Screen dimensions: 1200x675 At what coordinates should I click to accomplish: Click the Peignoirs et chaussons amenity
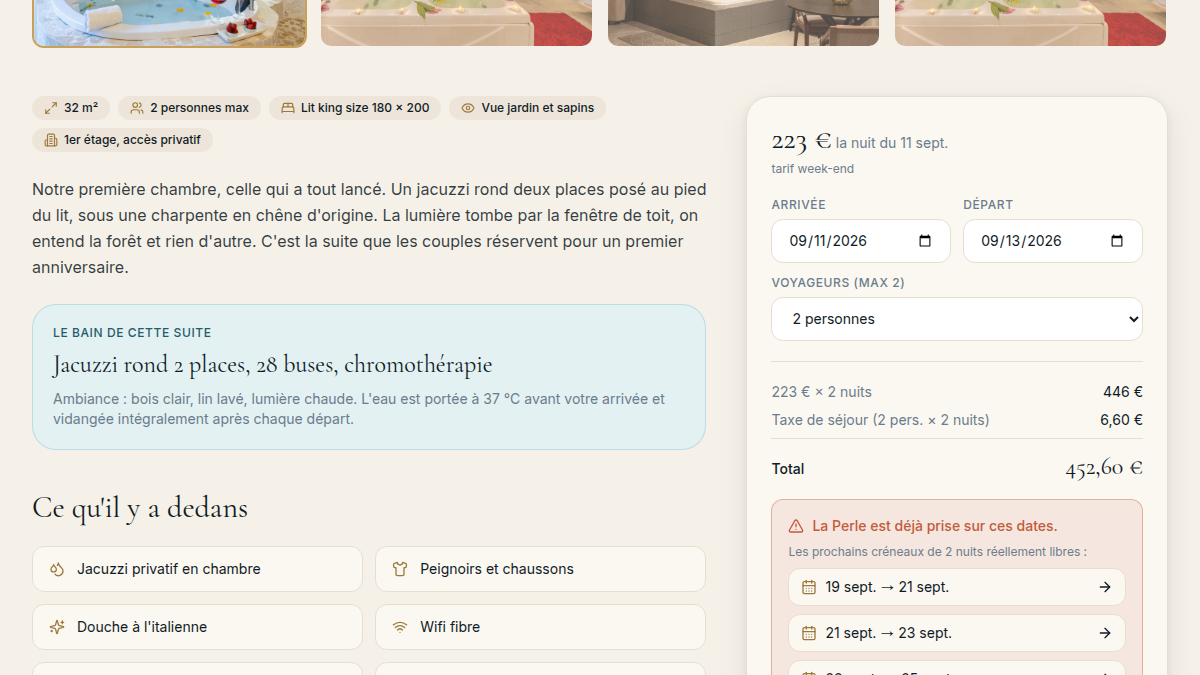(540, 569)
